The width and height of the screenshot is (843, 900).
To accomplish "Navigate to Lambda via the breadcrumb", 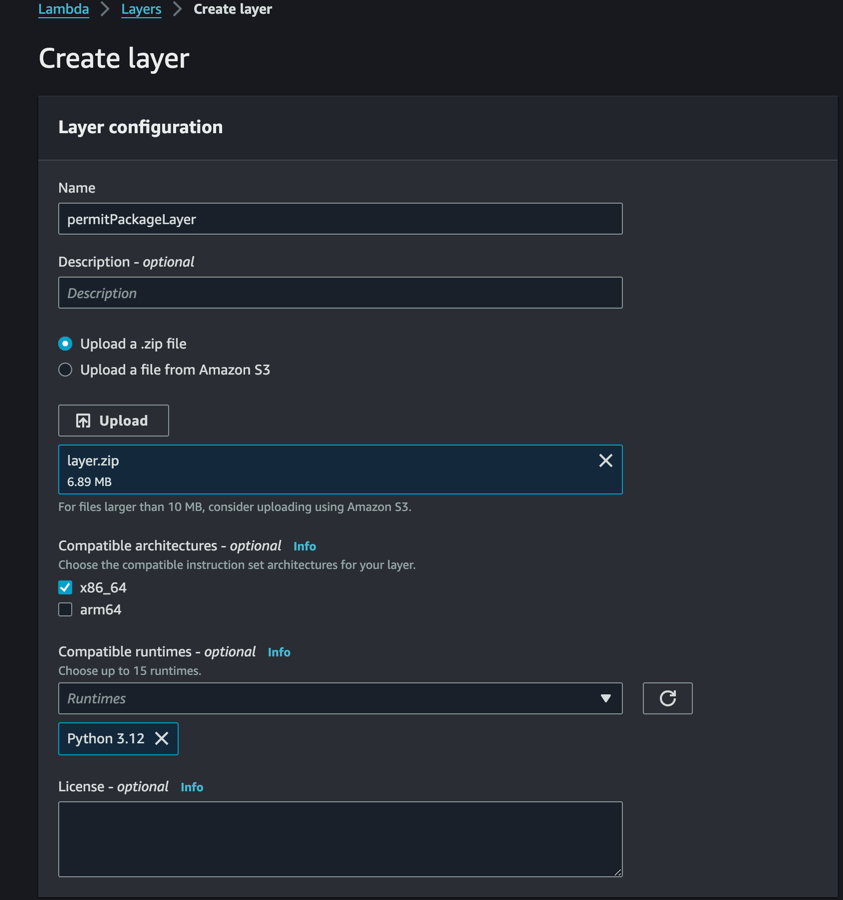I will click(x=63, y=9).
